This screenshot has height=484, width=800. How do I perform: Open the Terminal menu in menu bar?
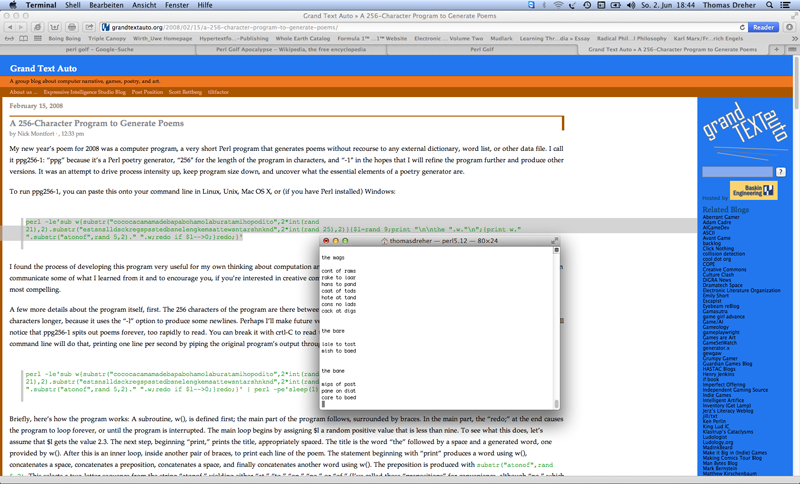(41, 5)
